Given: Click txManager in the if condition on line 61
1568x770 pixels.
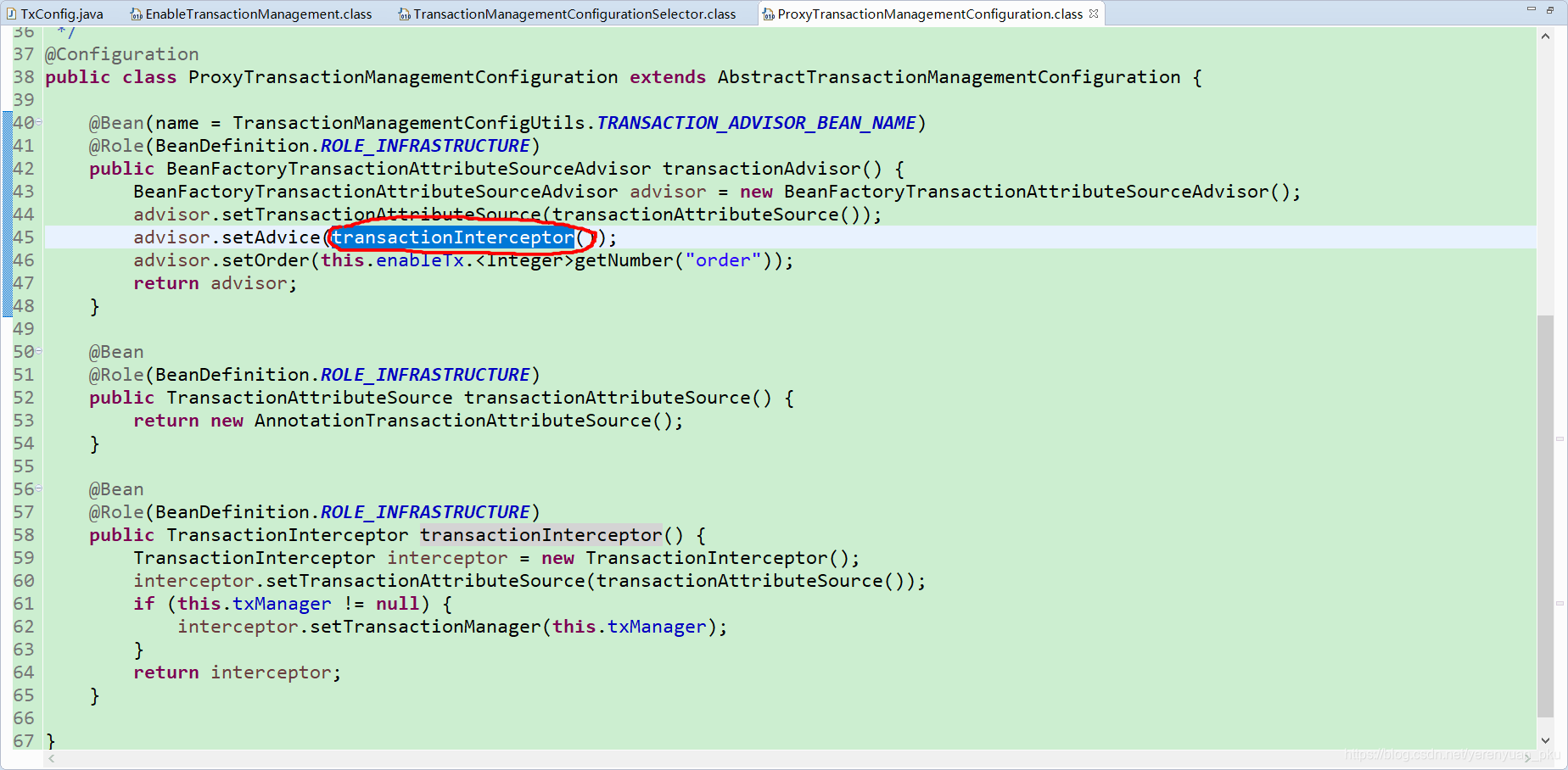Looking at the screenshot, I should [x=282, y=604].
